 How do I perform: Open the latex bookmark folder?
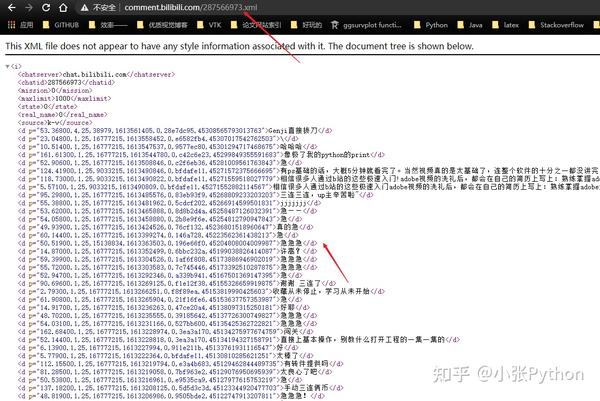(x=505, y=25)
